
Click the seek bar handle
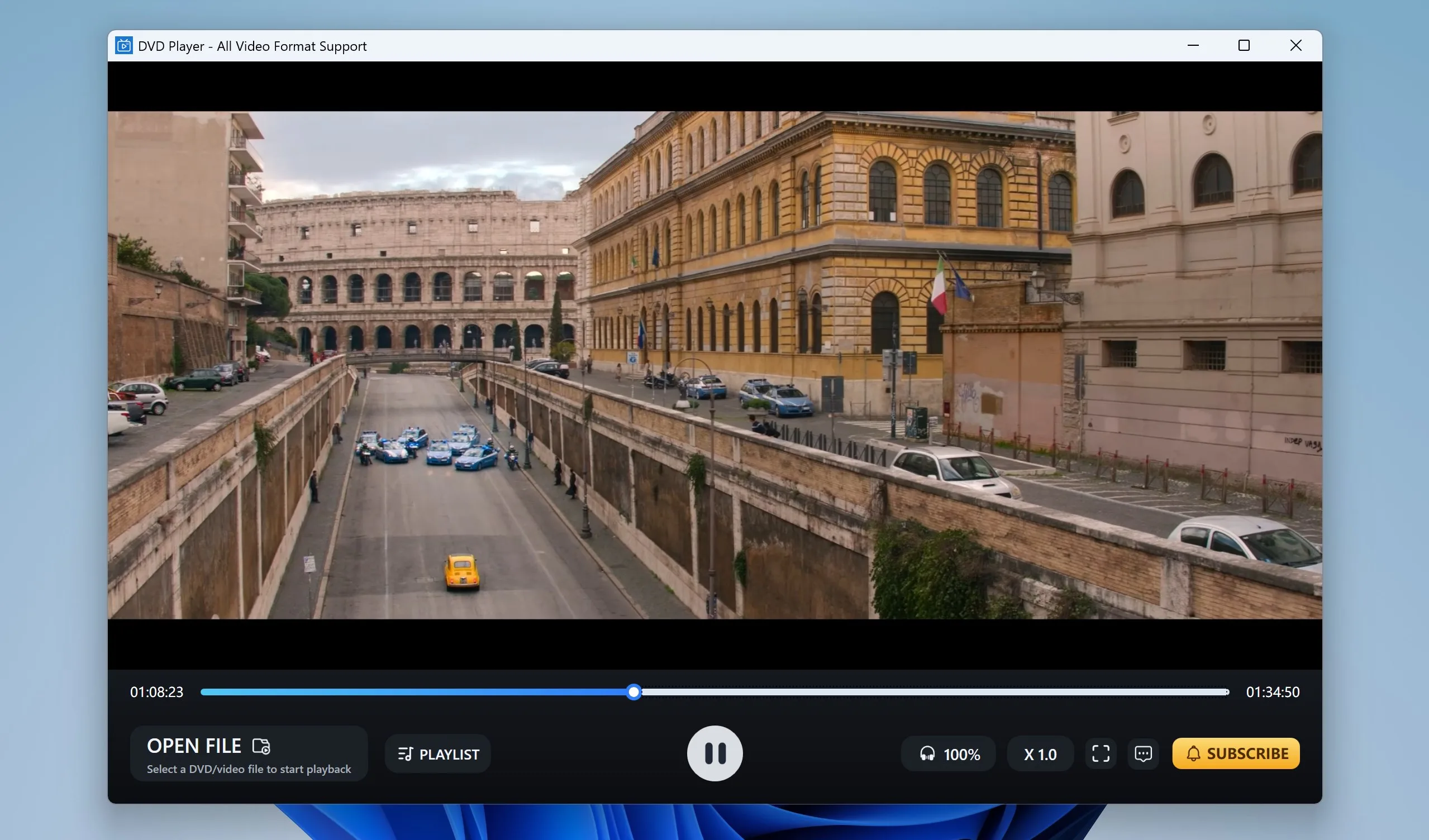click(x=634, y=692)
